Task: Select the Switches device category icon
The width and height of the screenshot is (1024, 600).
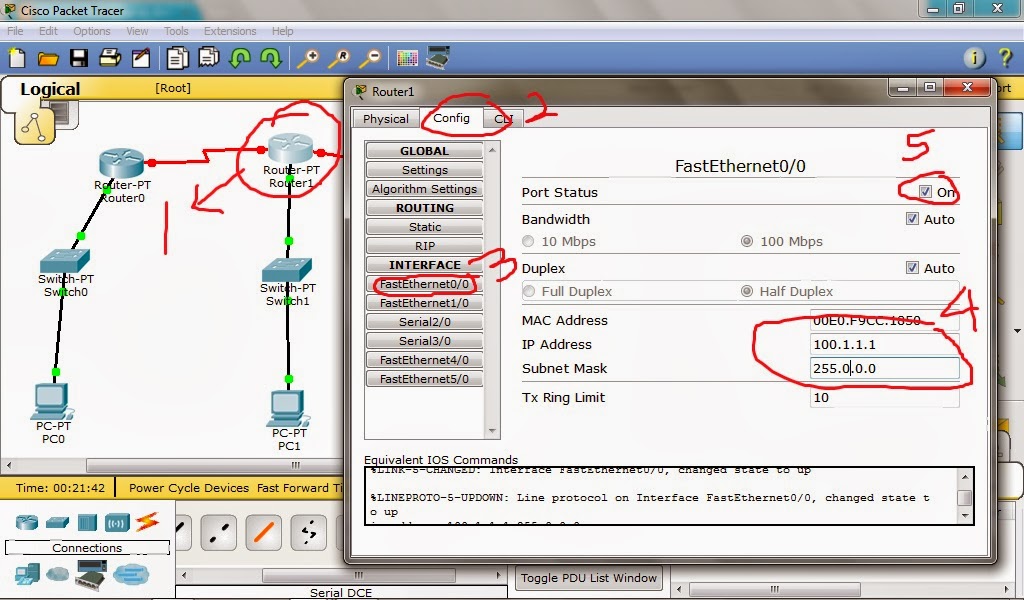Action: 57,522
